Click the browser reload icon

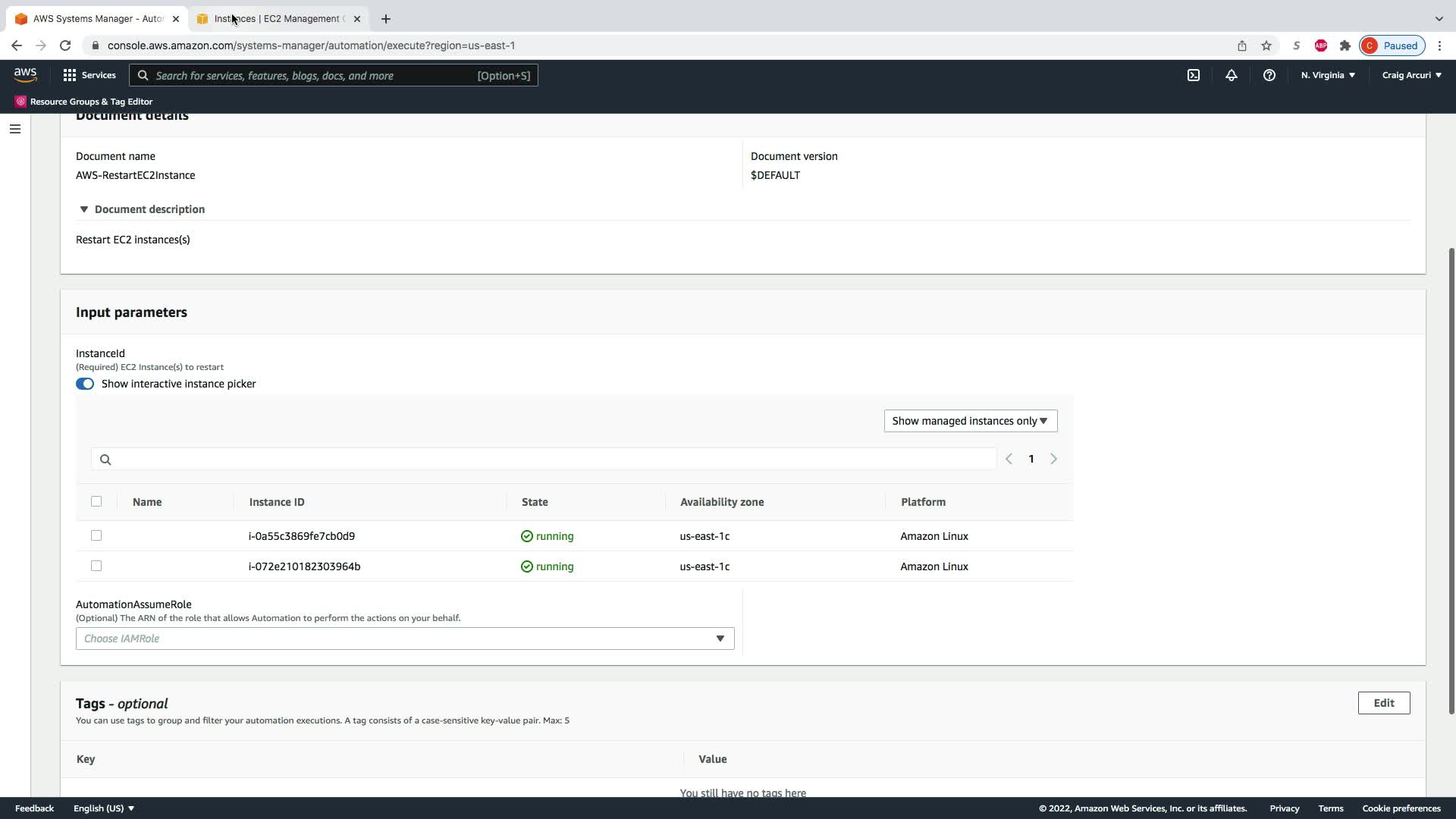point(65,45)
